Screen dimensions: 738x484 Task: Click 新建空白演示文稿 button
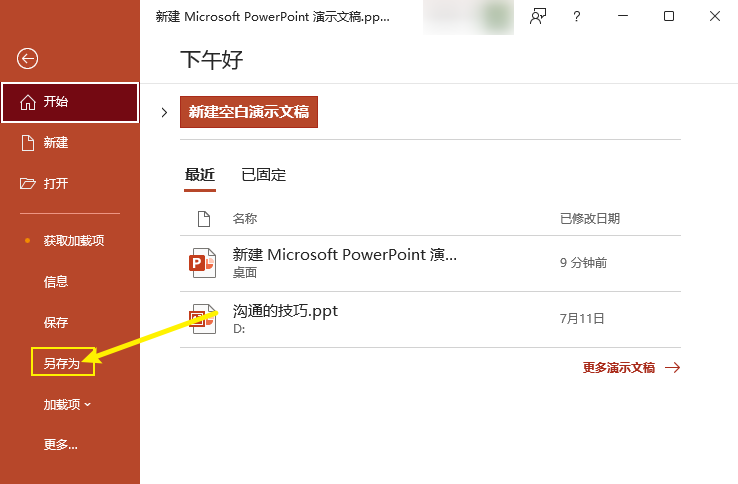click(249, 112)
